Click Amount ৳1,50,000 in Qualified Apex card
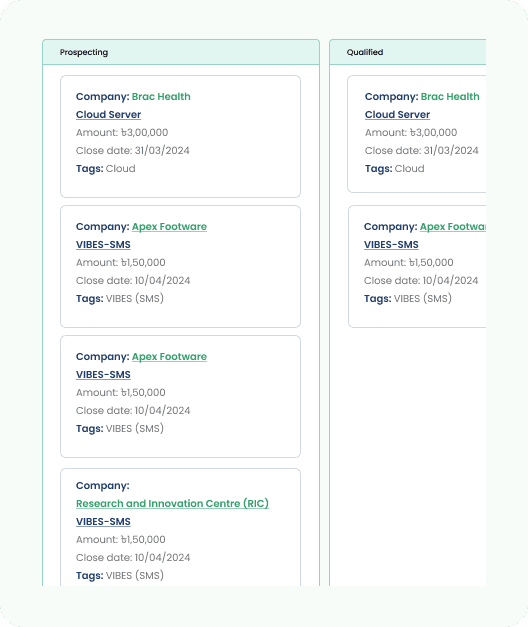This screenshot has height=627, width=528. click(x=408, y=262)
